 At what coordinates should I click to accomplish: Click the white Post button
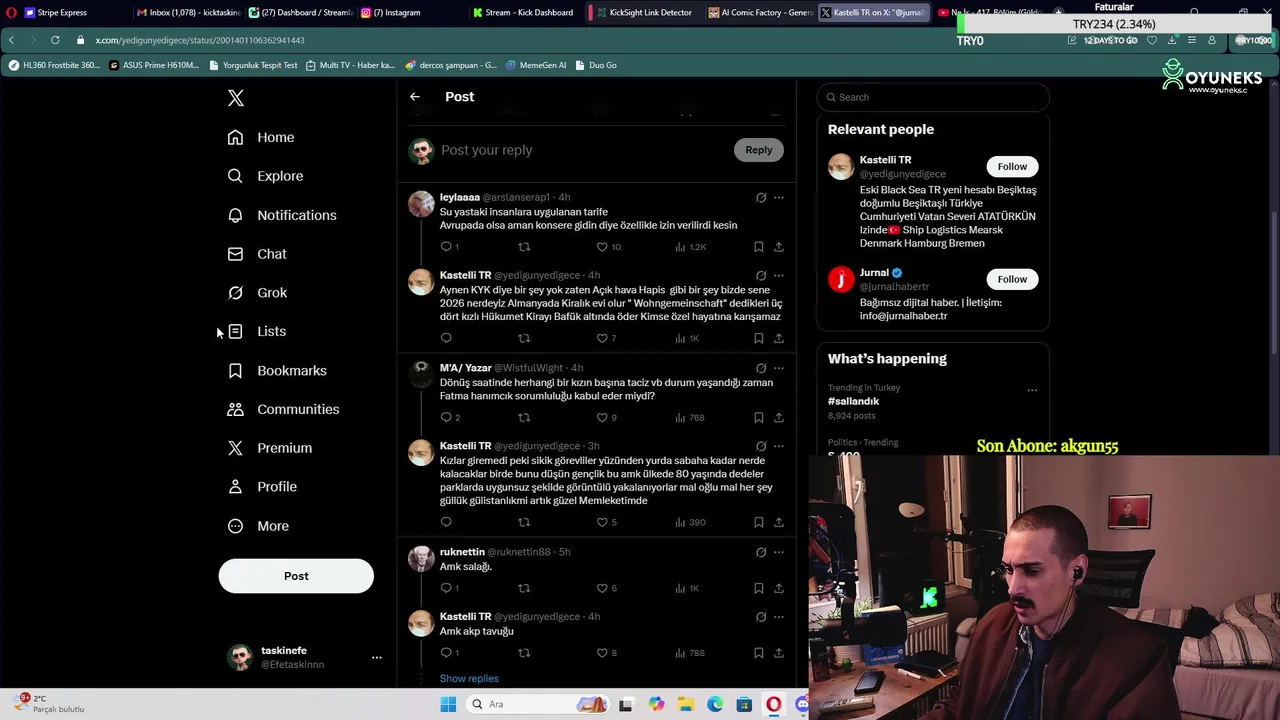(296, 576)
